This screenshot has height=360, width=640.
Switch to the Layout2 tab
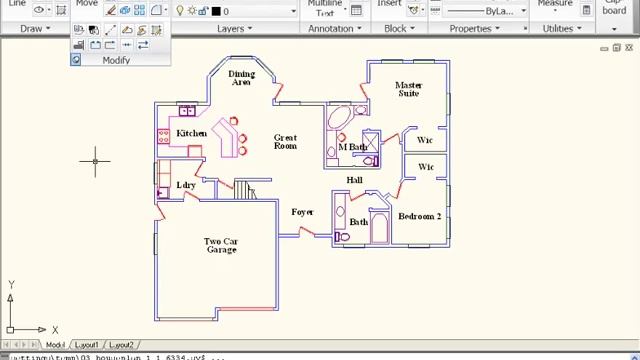[121, 345]
